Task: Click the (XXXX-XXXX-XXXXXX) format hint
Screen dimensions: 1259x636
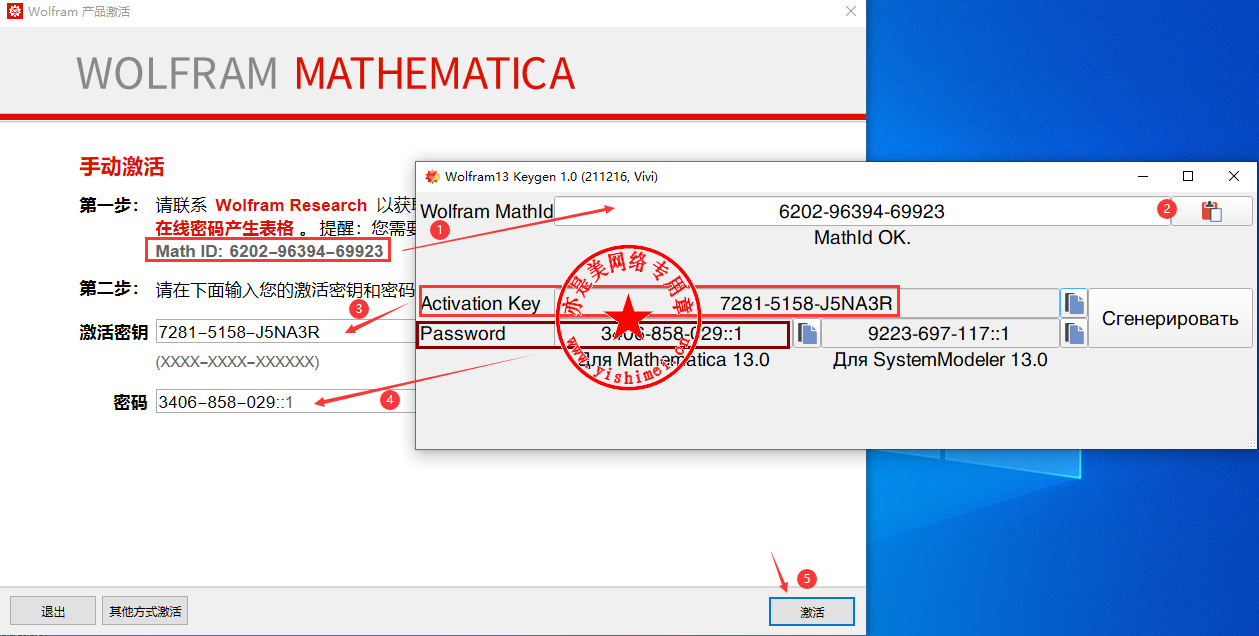Action: point(237,361)
